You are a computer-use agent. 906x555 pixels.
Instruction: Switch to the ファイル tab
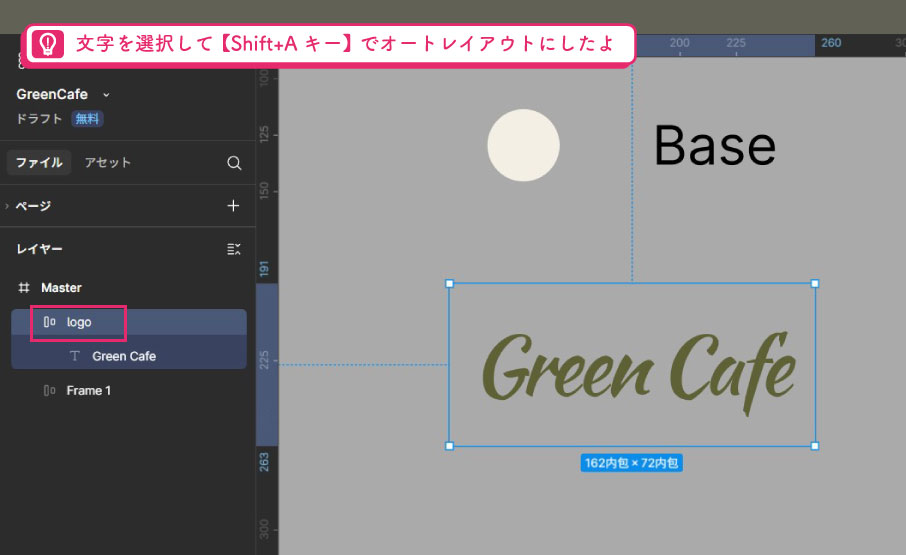pos(39,163)
